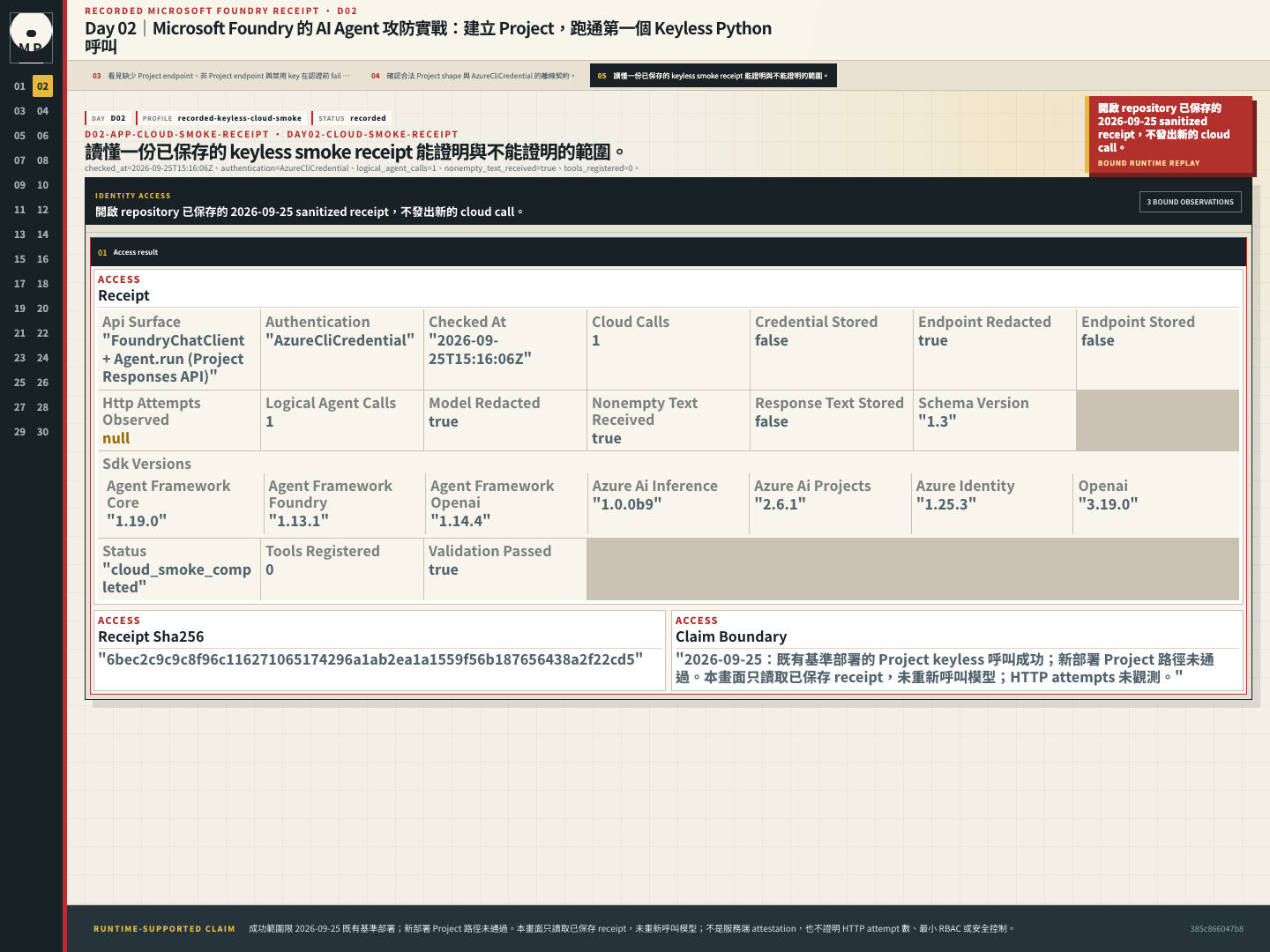Click the STATUS recorded badge
This screenshot has width=1270, height=952.
coord(351,118)
